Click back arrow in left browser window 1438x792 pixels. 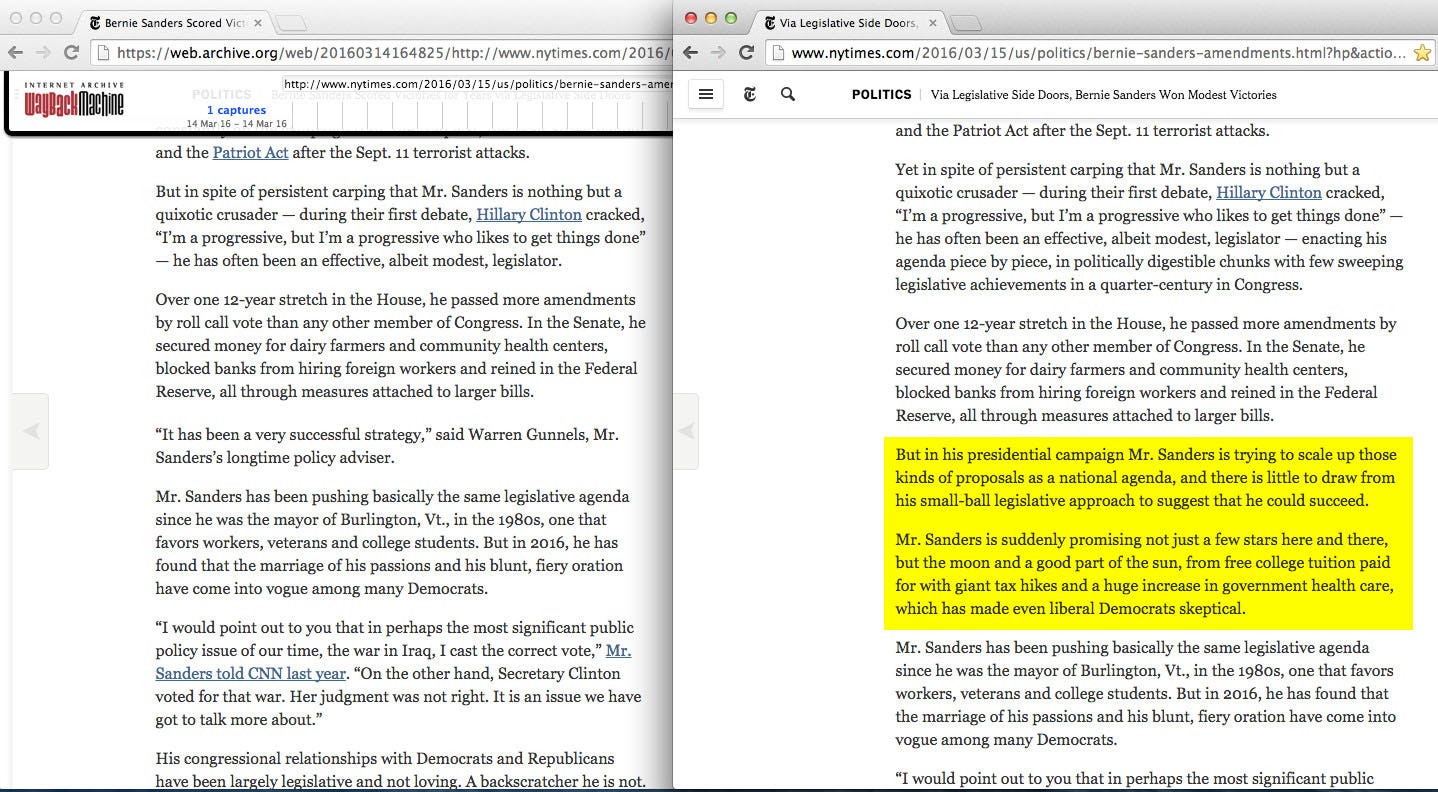point(16,52)
